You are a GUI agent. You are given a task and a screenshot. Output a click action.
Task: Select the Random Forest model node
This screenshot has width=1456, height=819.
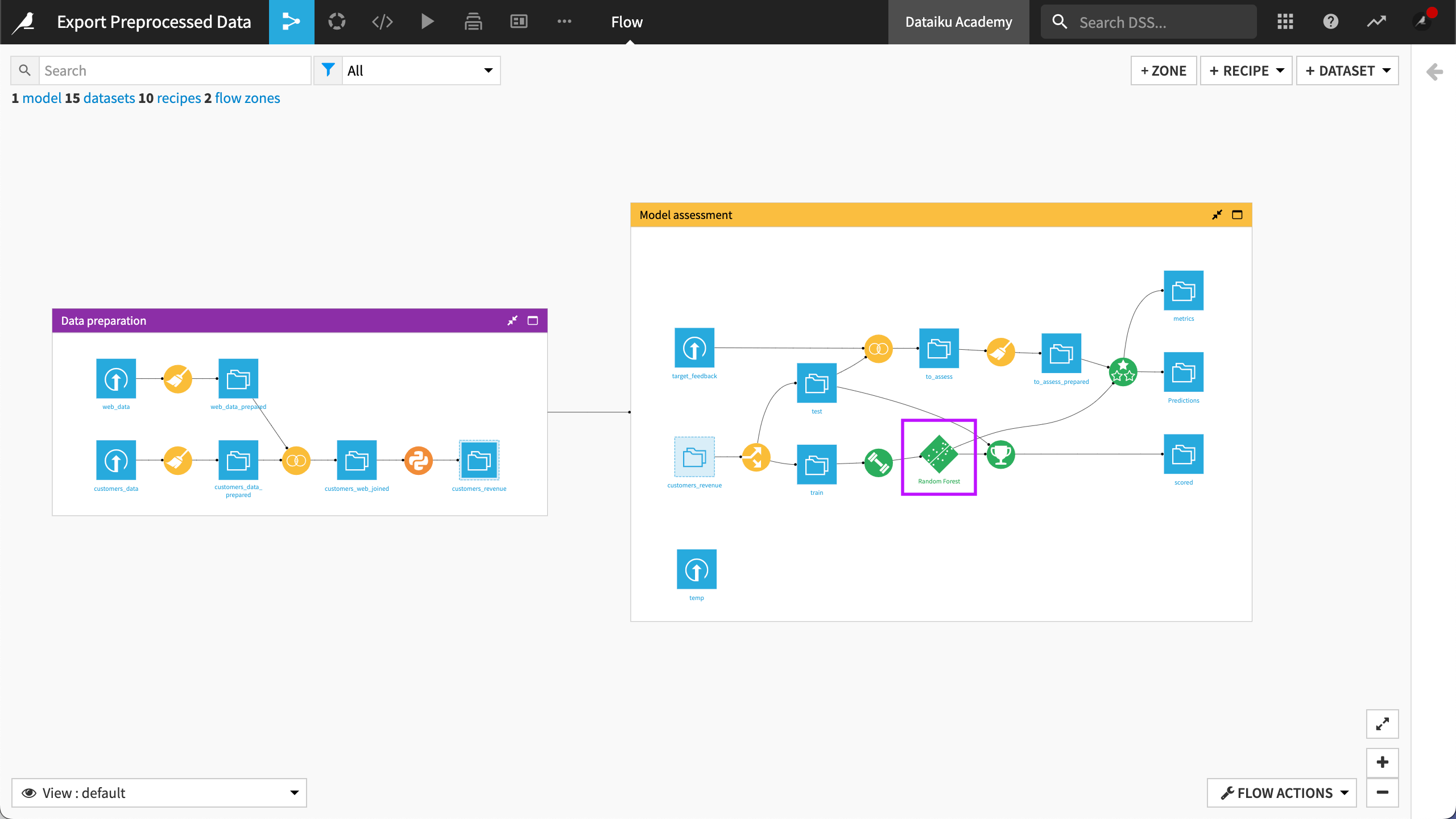point(938,455)
